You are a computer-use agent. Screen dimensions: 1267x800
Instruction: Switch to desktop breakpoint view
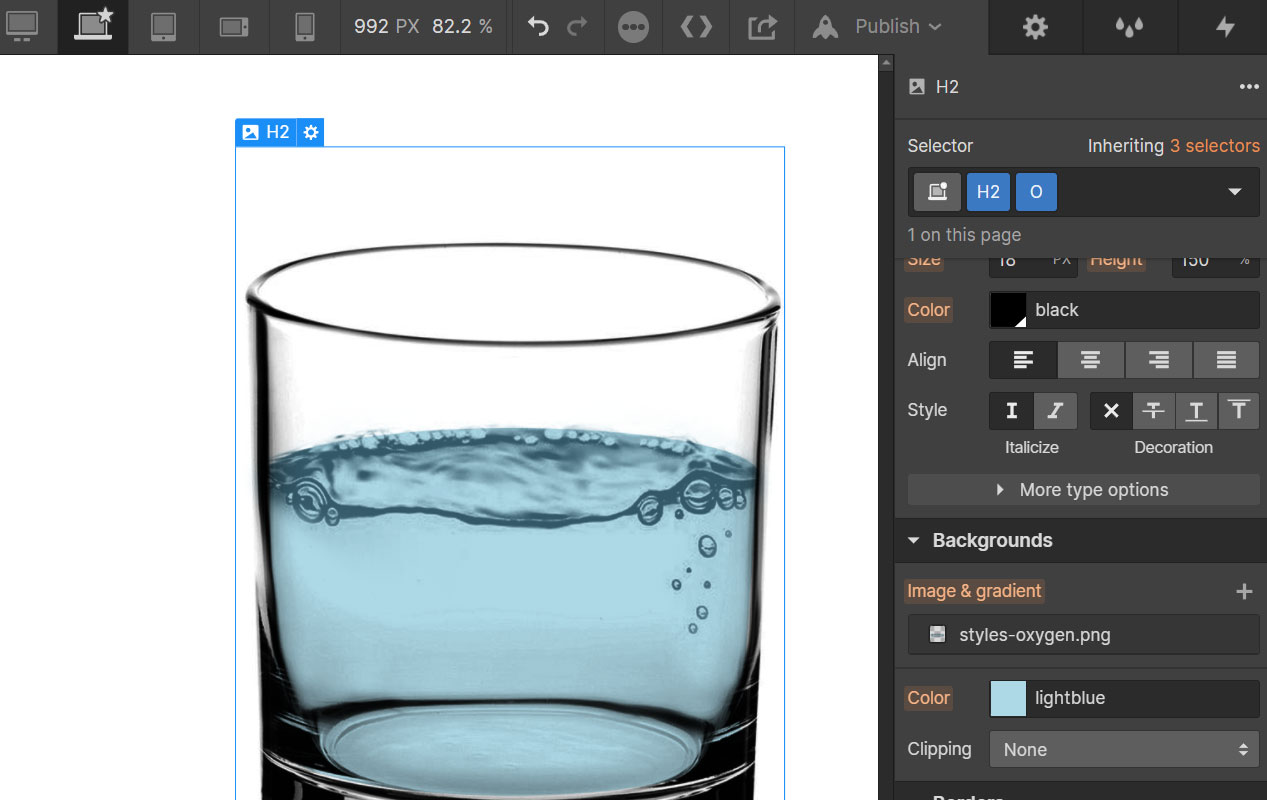click(22, 27)
